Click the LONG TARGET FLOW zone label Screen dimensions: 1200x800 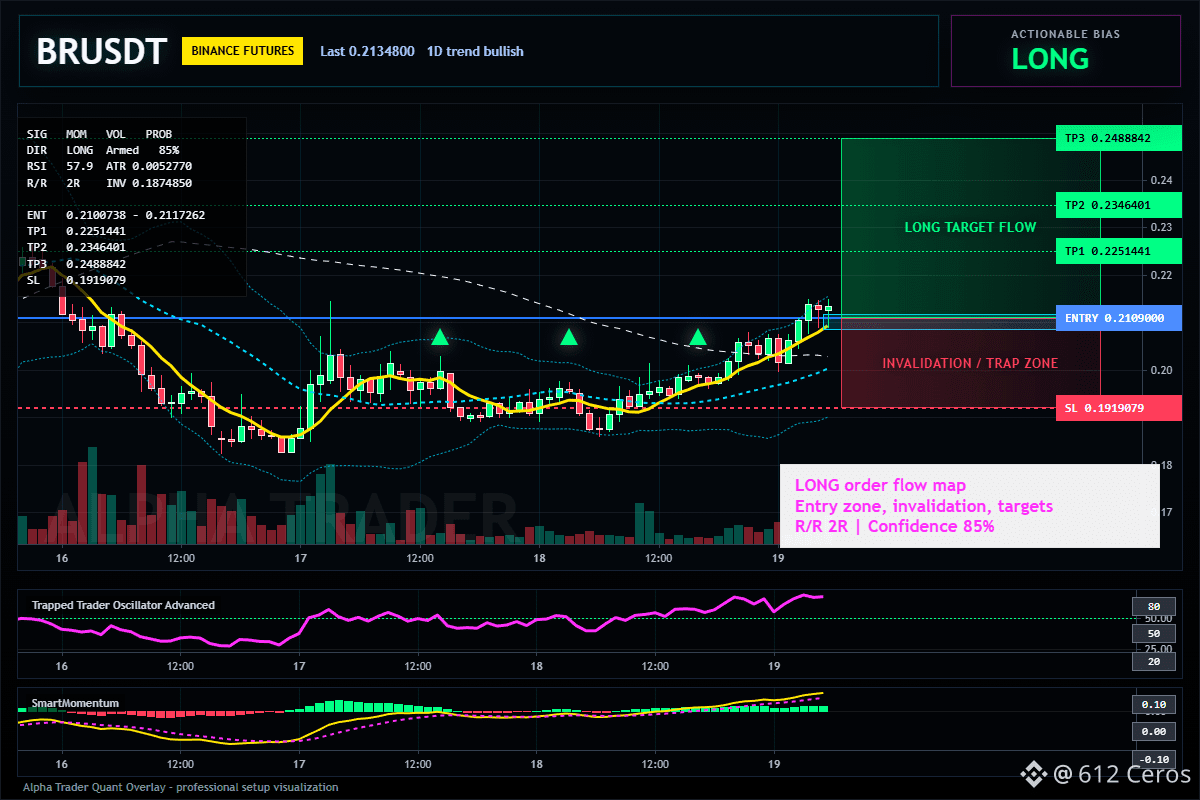click(x=970, y=227)
